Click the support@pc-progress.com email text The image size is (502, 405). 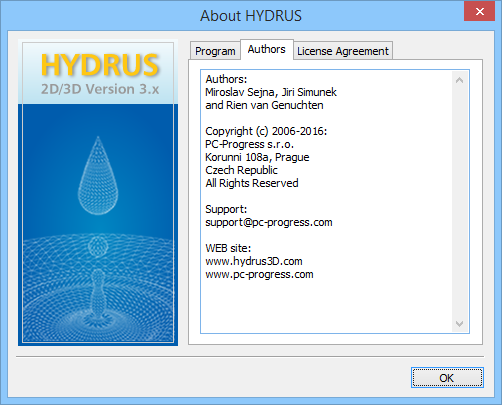pyautogui.click(x=269, y=222)
